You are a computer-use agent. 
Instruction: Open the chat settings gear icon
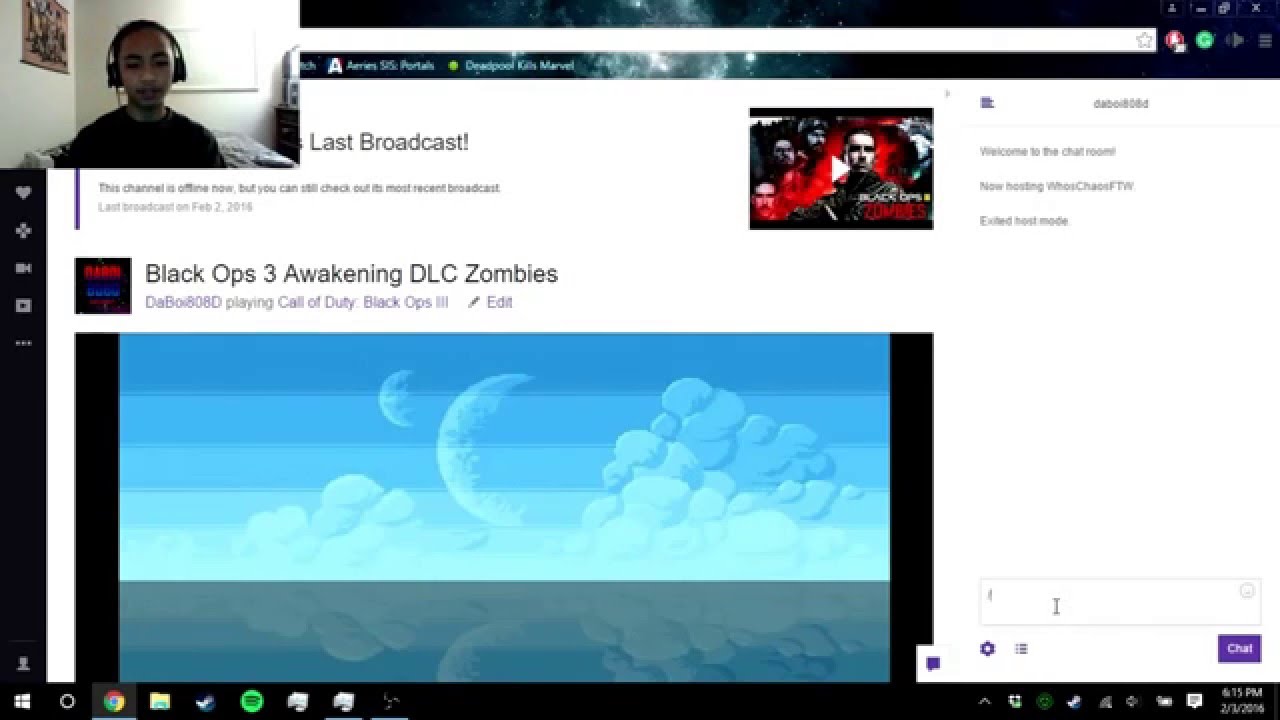click(x=987, y=649)
